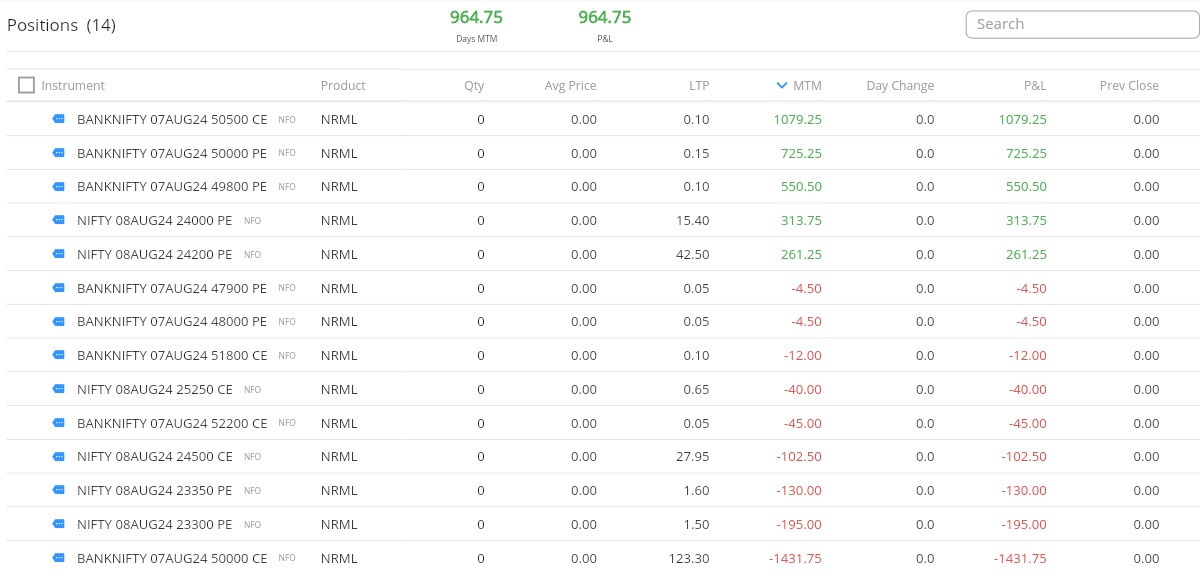
Task: Sort positions by Qty column header
Action: pyautogui.click(x=474, y=86)
